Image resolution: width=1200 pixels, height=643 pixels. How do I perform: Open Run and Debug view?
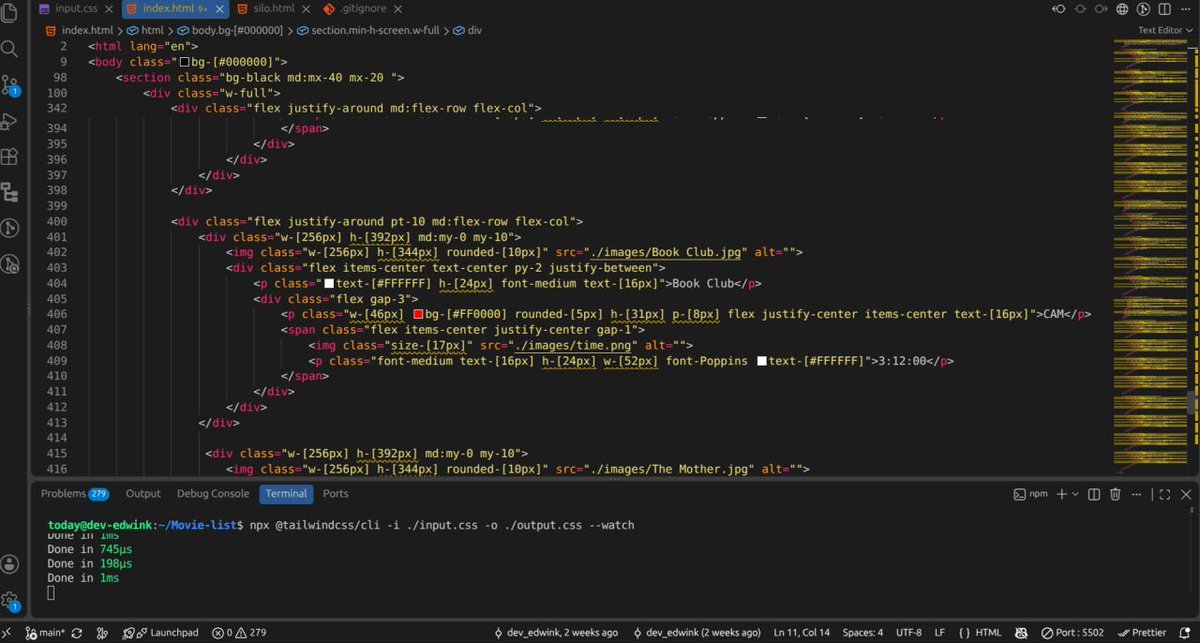coord(10,121)
